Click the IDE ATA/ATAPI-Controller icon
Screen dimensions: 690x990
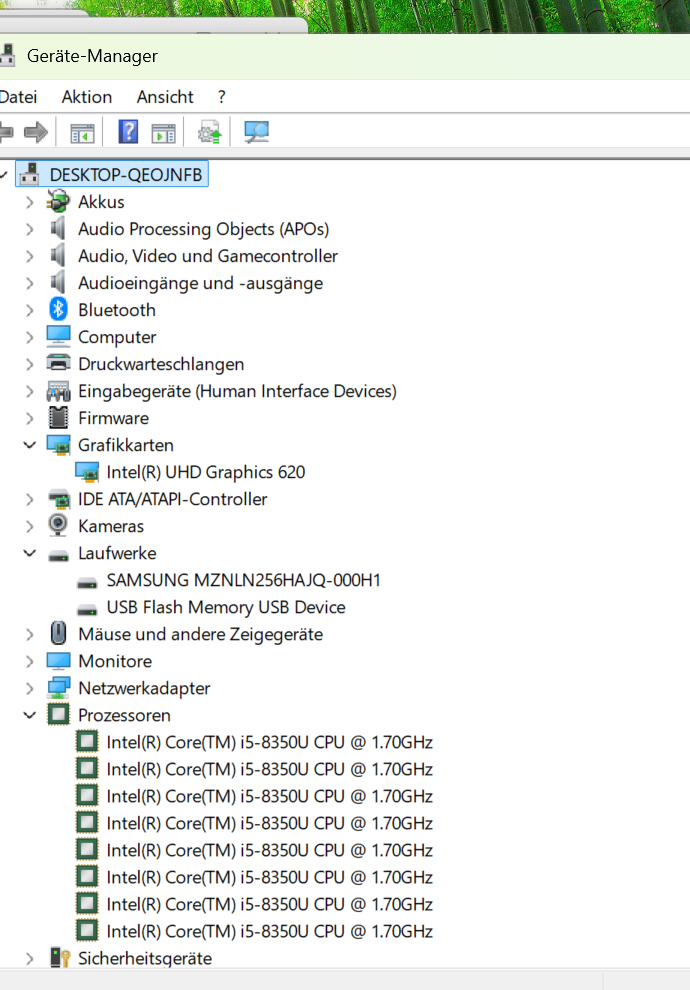point(58,499)
